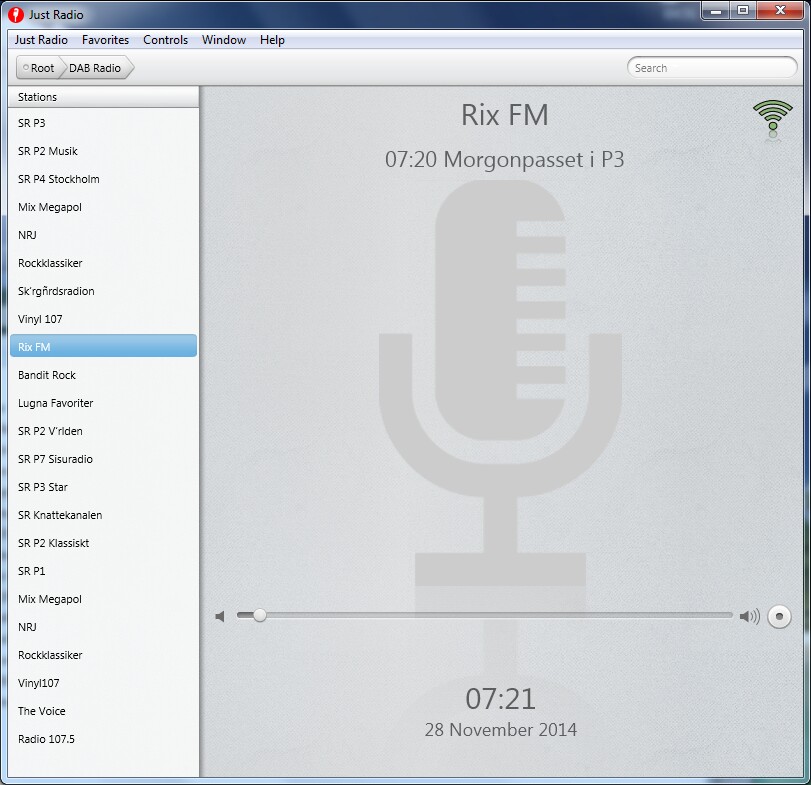This screenshot has width=811, height=785.
Task: Click the low volume speaker icon
Action: [220, 617]
